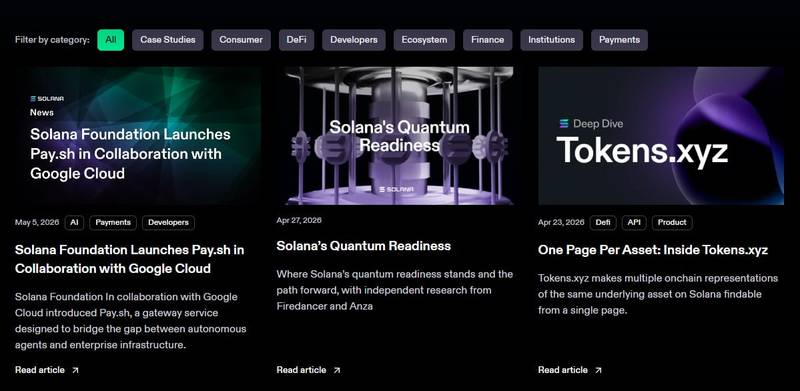800x391 pixels.
Task: Filter articles by Consumer category
Action: pos(241,40)
